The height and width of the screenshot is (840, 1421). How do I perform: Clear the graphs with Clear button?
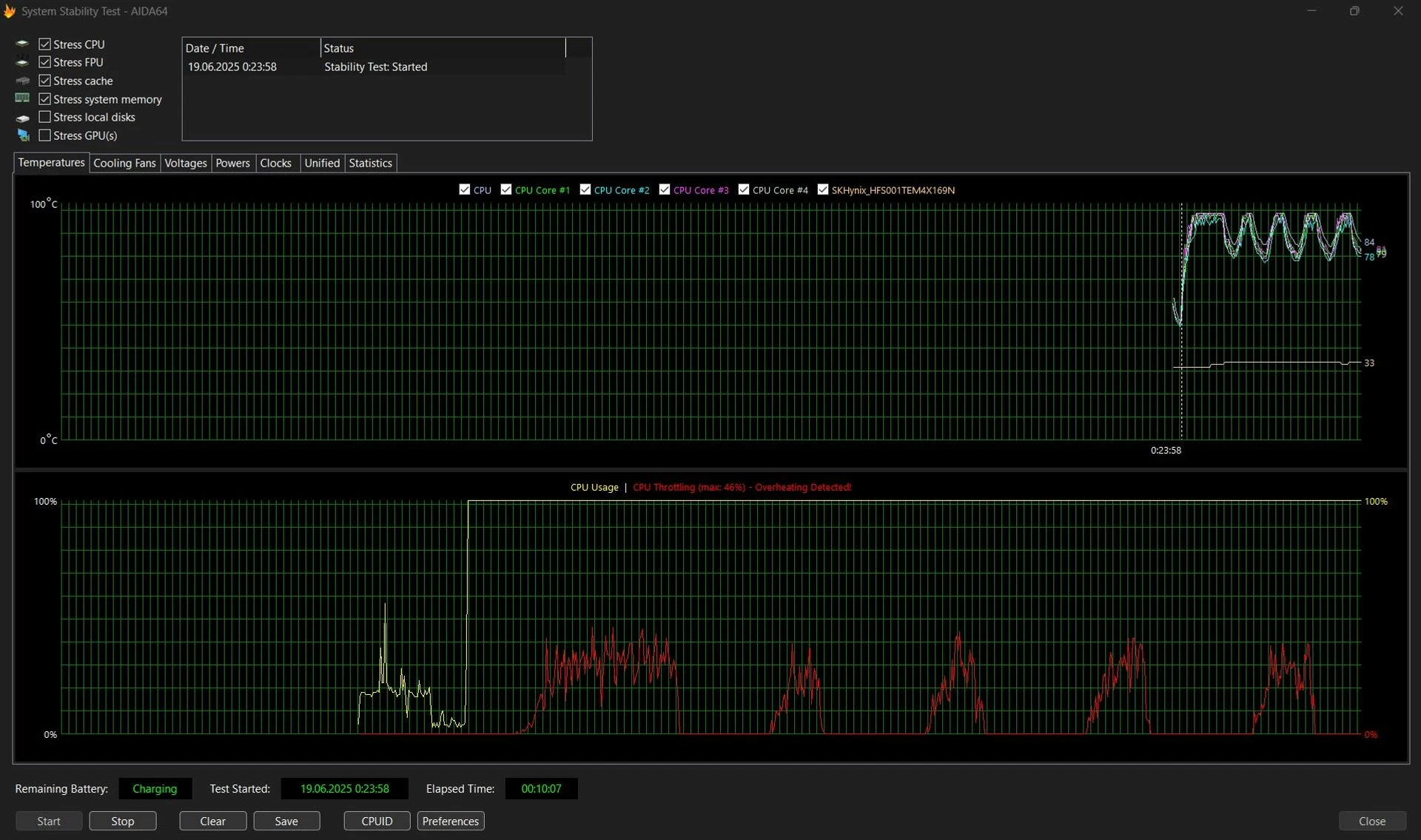pos(212,821)
